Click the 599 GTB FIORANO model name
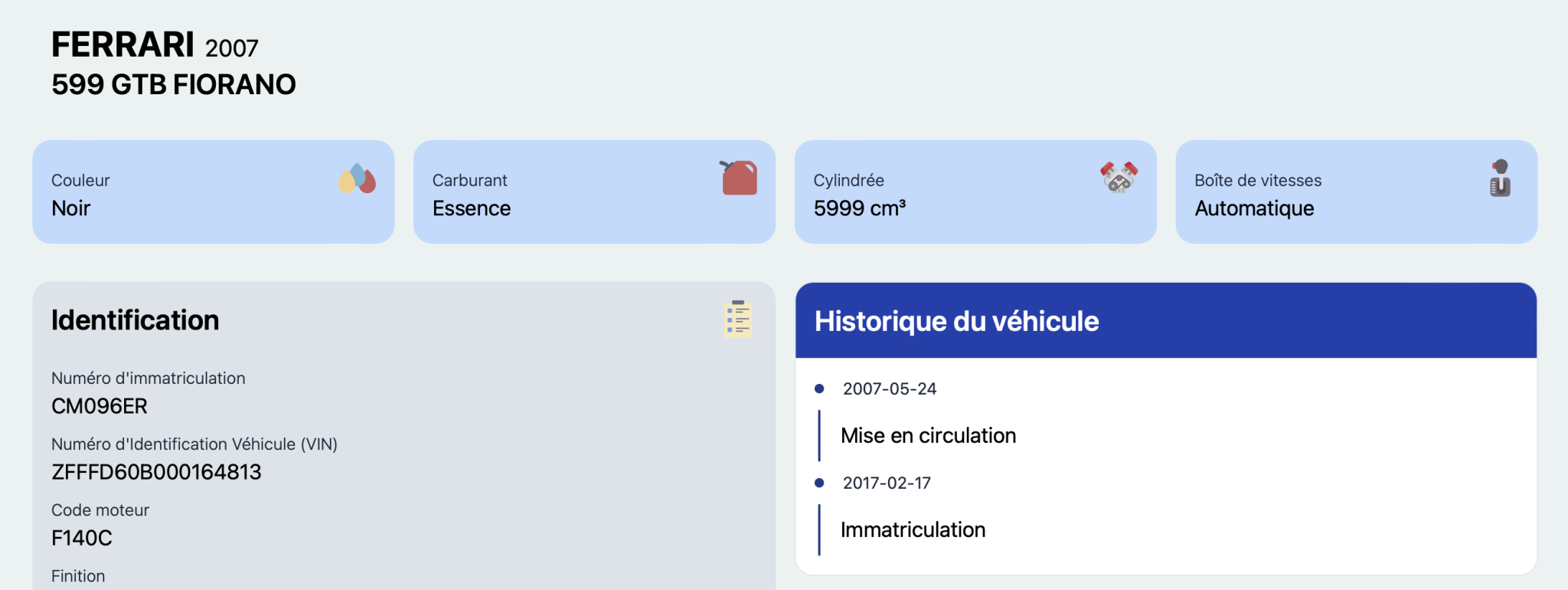Viewport: 1568px width, 590px height. pos(174,84)
